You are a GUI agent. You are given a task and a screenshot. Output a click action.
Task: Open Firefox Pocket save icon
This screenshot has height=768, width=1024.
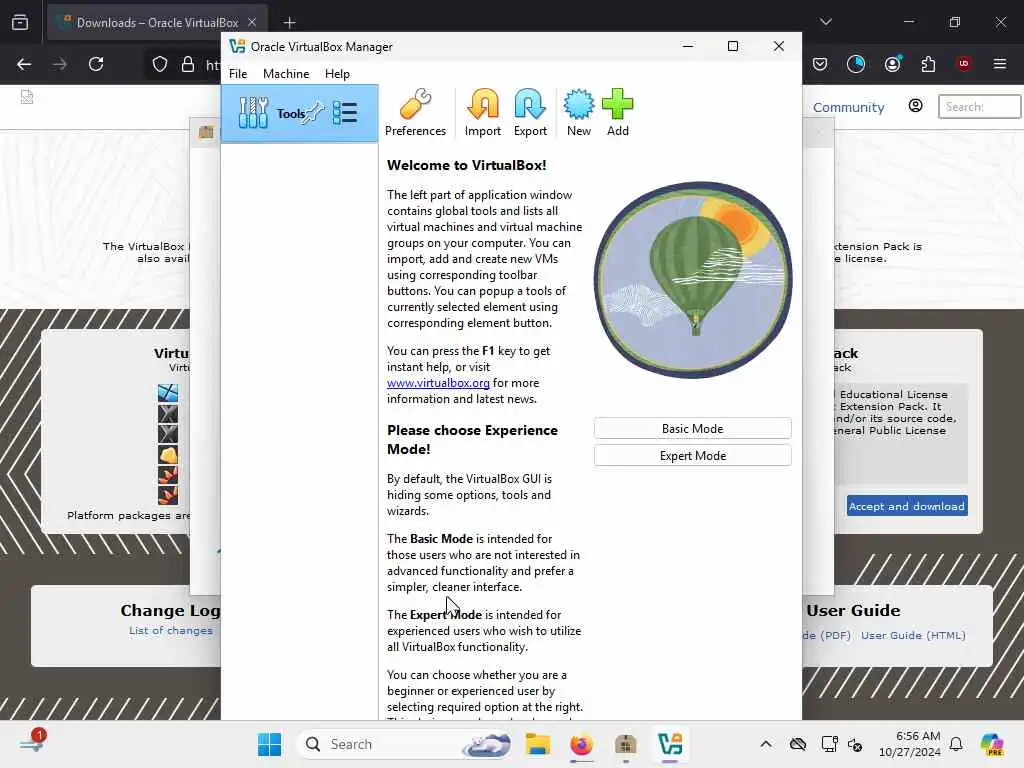pos(820,64)
